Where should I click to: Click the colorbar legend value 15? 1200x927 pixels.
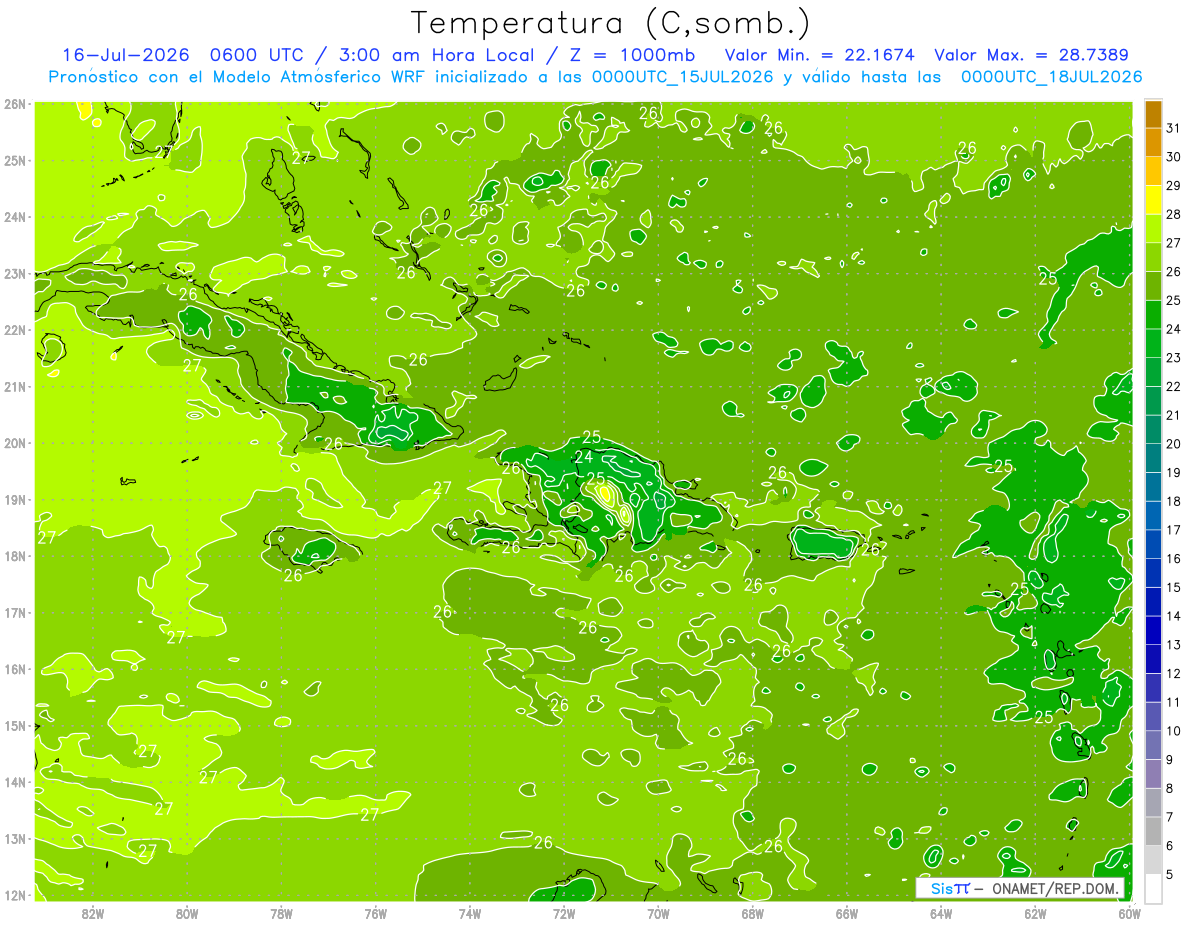click(x=1173, y=588)
